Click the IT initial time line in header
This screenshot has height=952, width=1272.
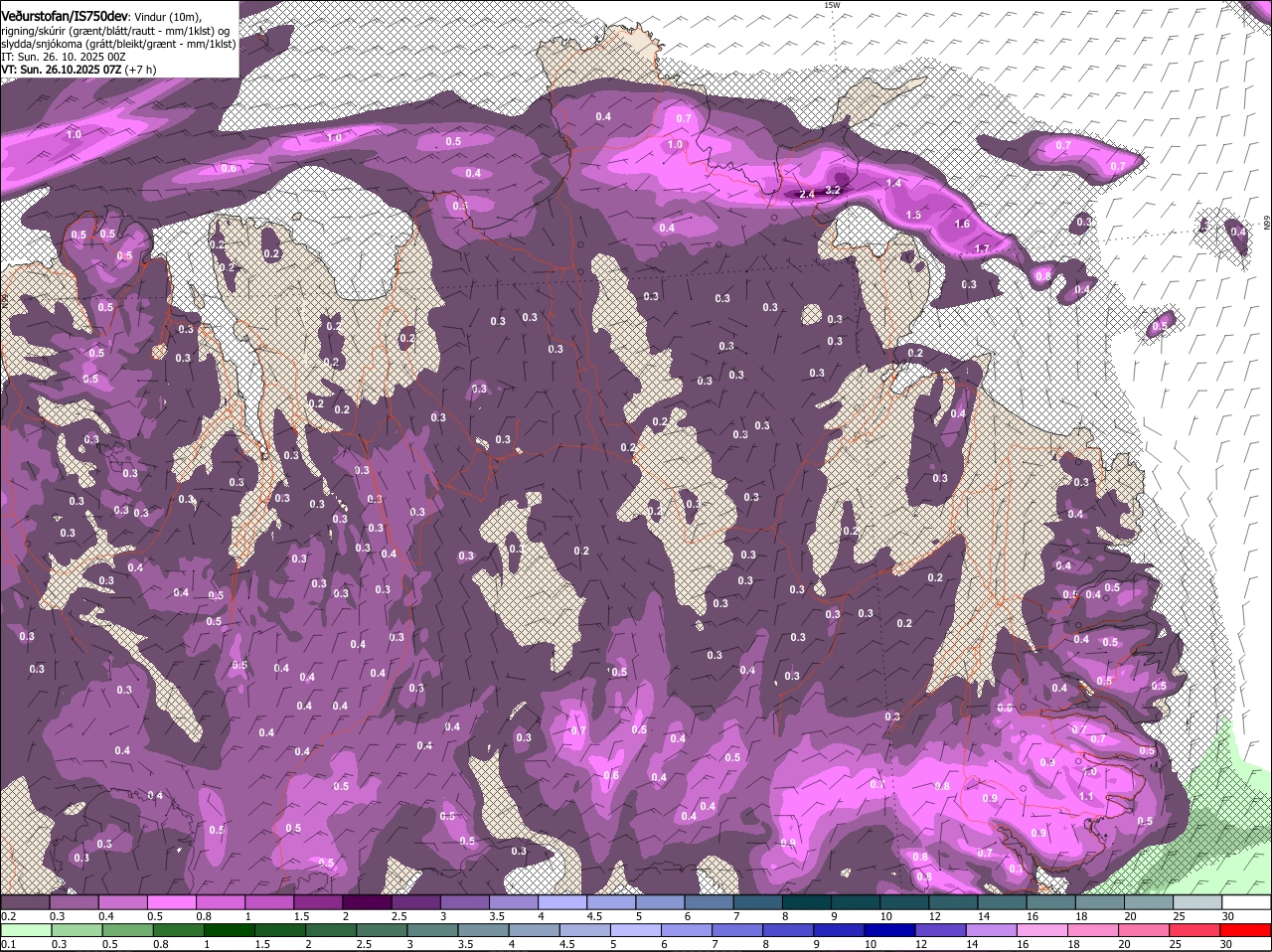pos(63,57)
